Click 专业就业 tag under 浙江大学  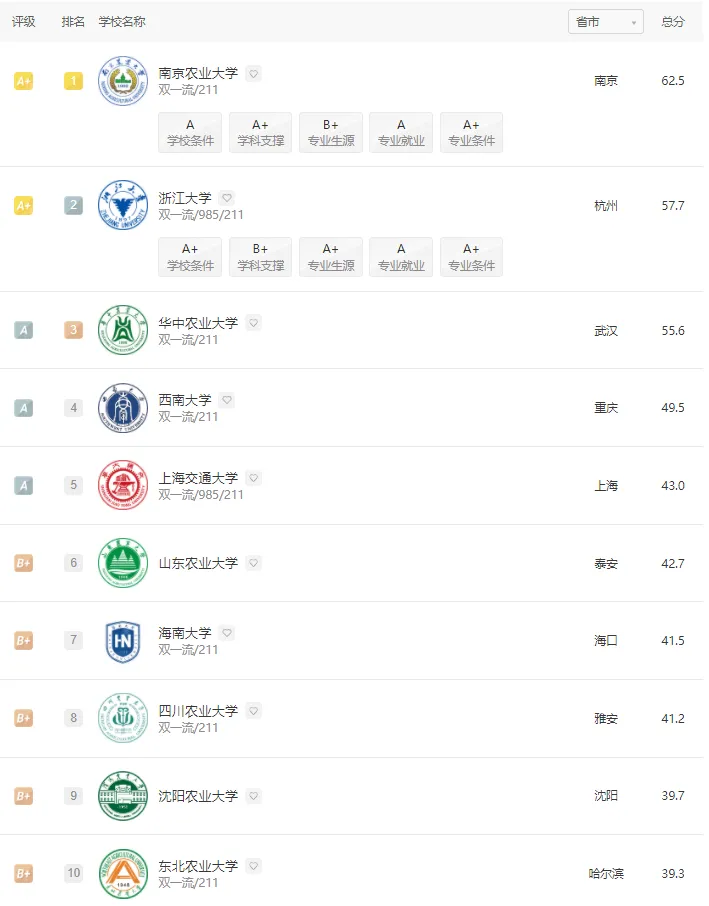(401, 257)
